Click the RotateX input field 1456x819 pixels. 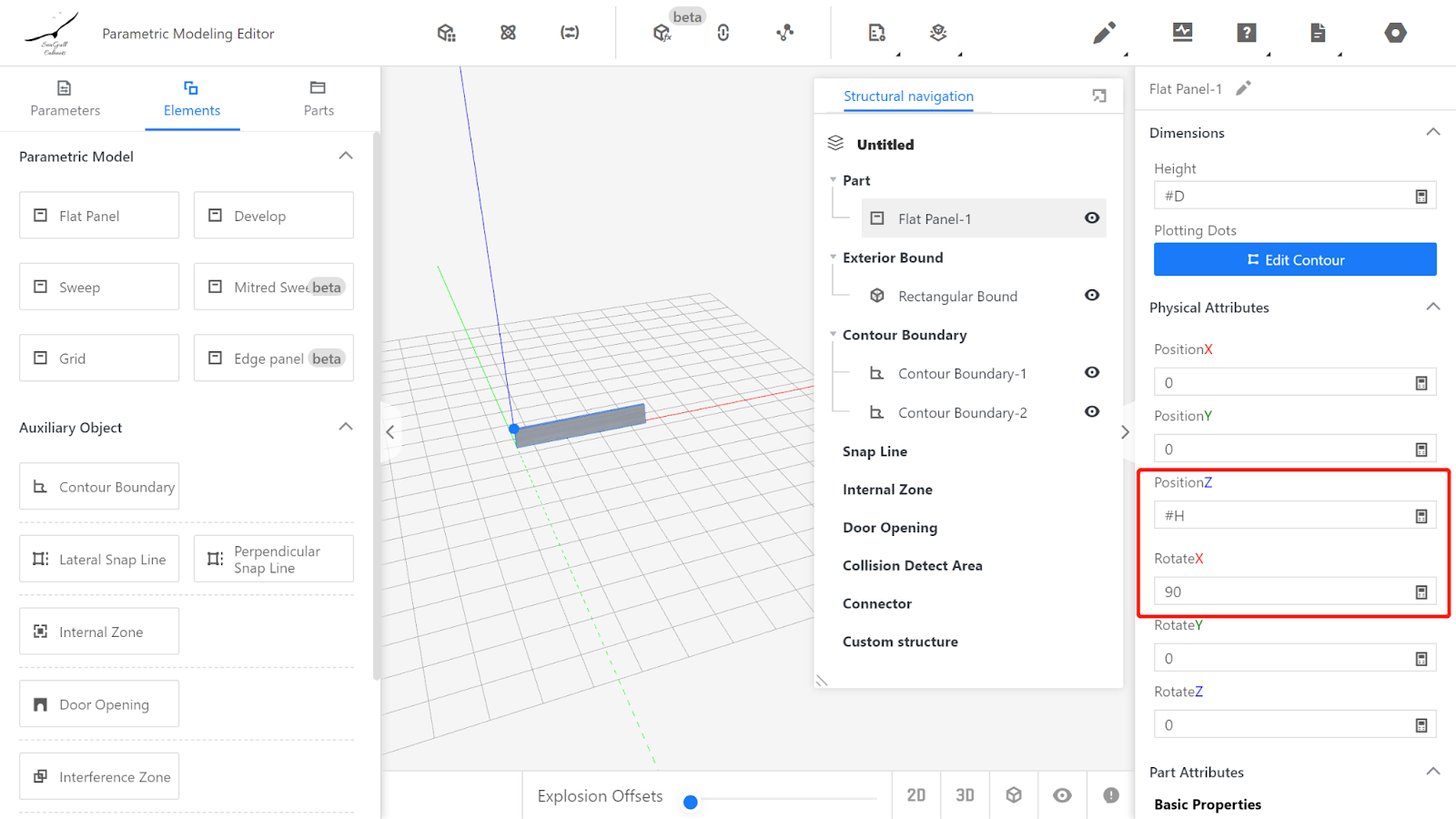click(x=1283, y=592)
